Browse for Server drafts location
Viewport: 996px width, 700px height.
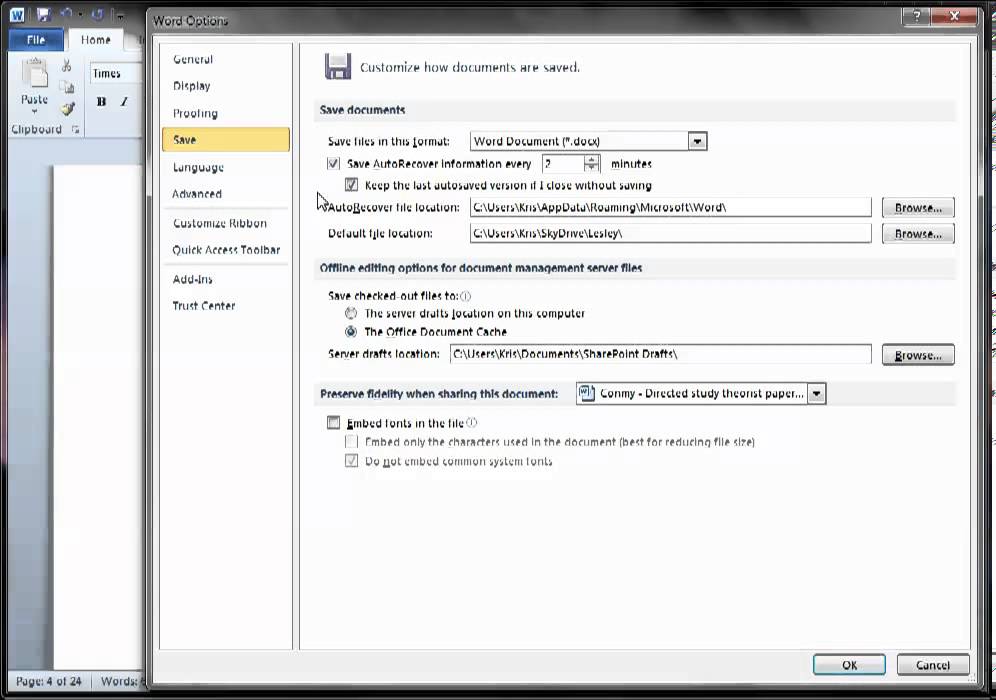pos(918,355)
